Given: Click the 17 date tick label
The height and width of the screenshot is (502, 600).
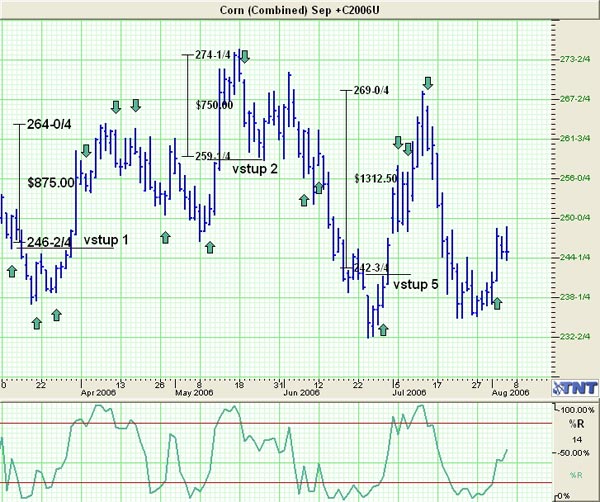Looking at the screenshot, I should click(437, 385).
